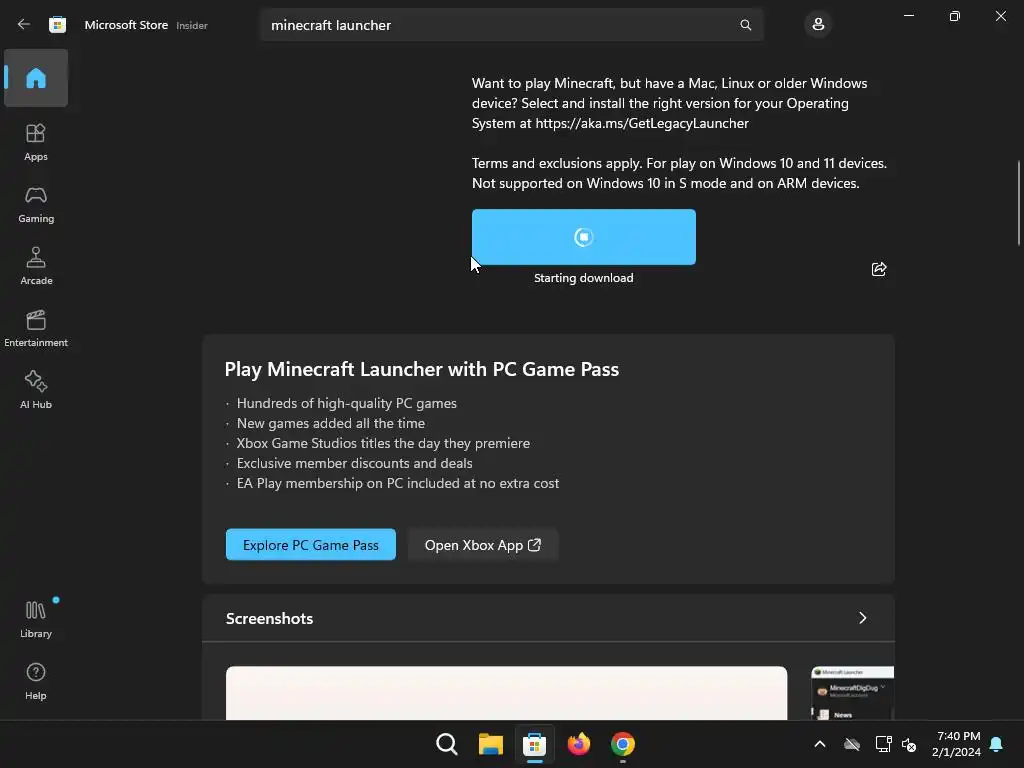1024x768 pixels.
Task: Stop the download with the blue button
Action: pyautogui.click(x=584, y=237)
